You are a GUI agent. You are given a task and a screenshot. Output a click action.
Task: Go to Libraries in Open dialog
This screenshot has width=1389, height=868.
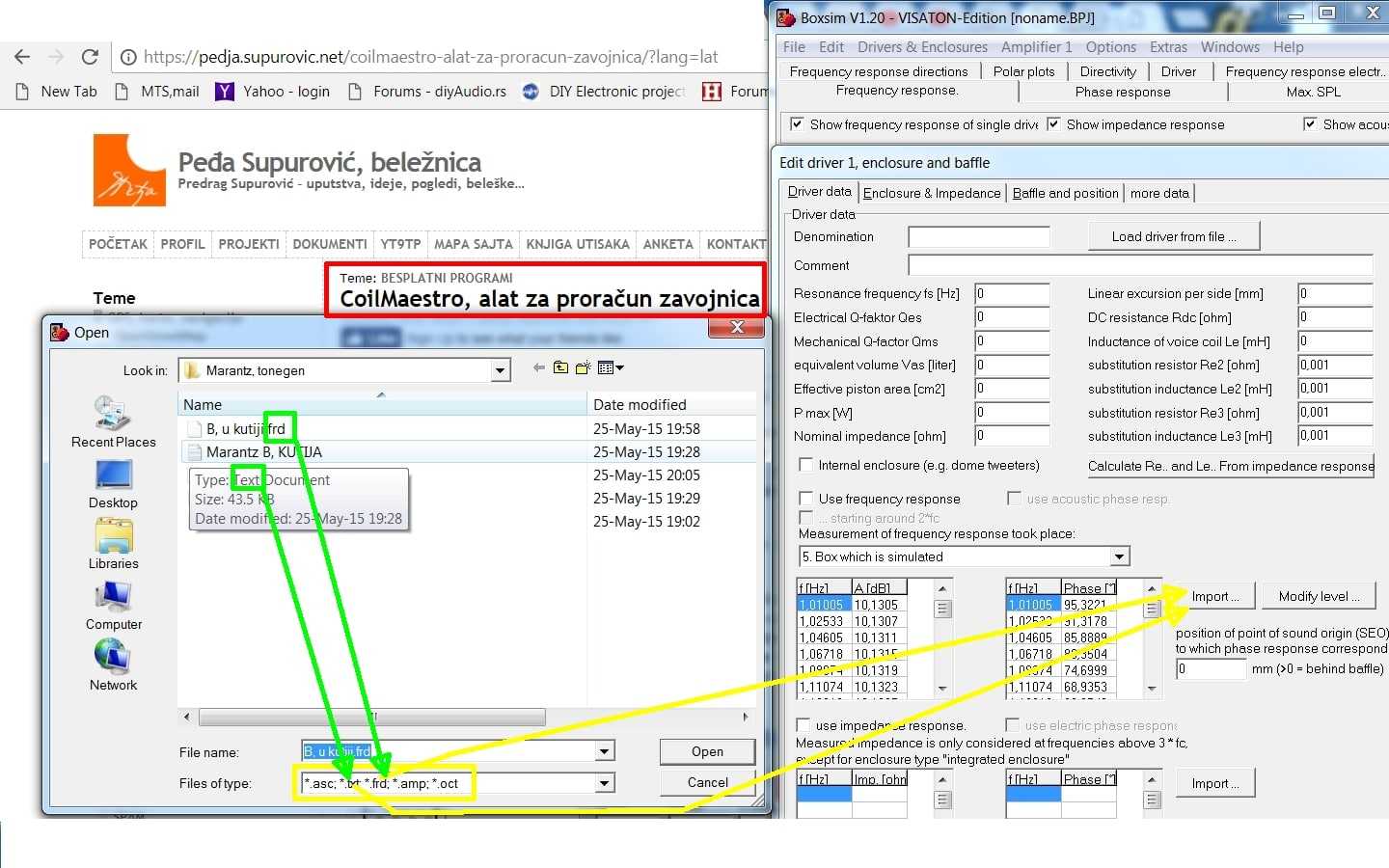pos(113,544)
